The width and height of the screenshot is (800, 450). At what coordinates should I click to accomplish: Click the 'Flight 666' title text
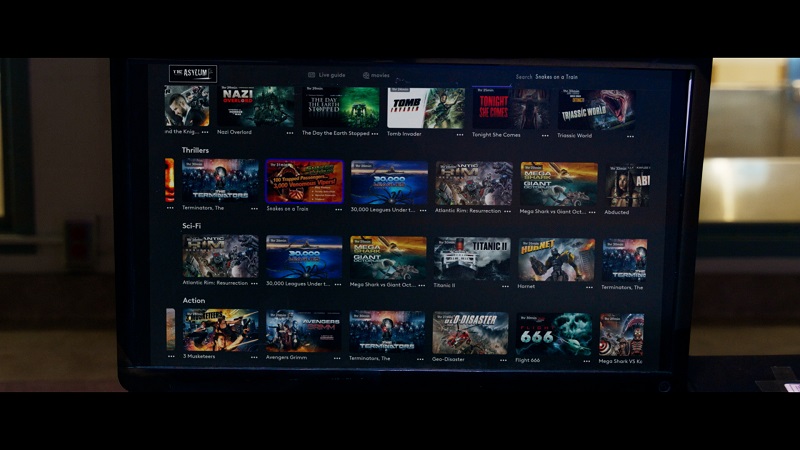click(528, 361)
